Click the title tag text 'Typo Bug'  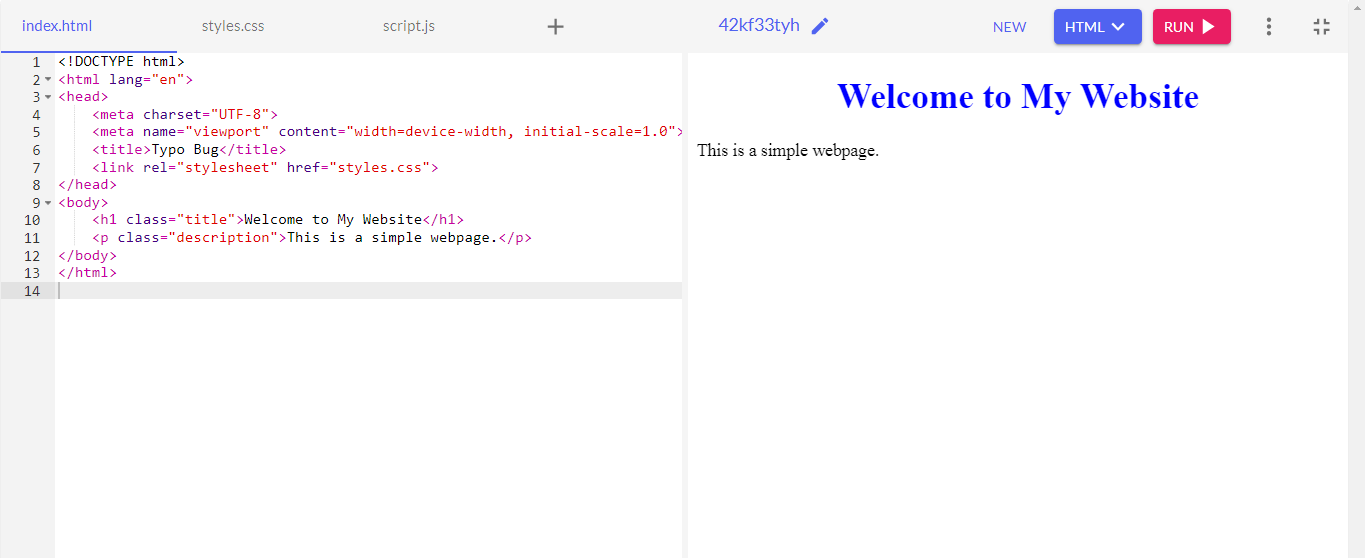pos(185,150)
